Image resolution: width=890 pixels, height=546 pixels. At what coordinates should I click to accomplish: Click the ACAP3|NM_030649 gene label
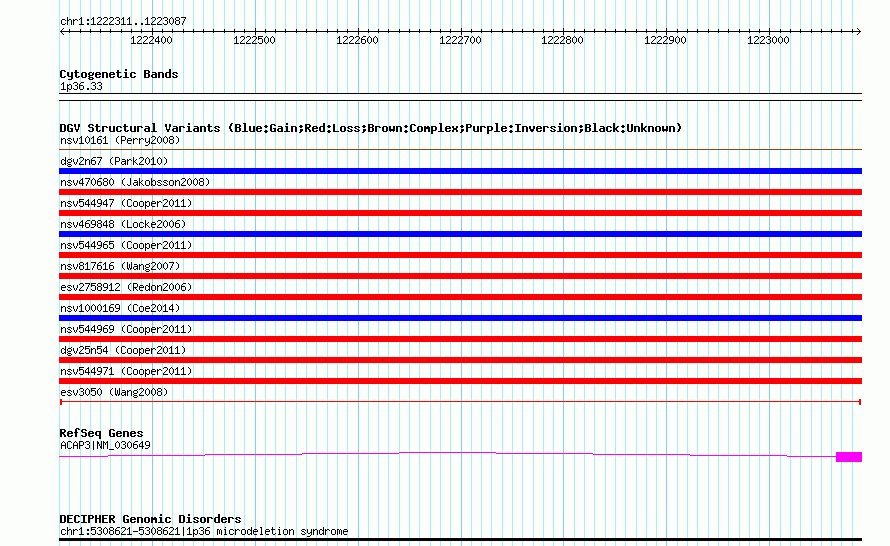click(105, 446)
